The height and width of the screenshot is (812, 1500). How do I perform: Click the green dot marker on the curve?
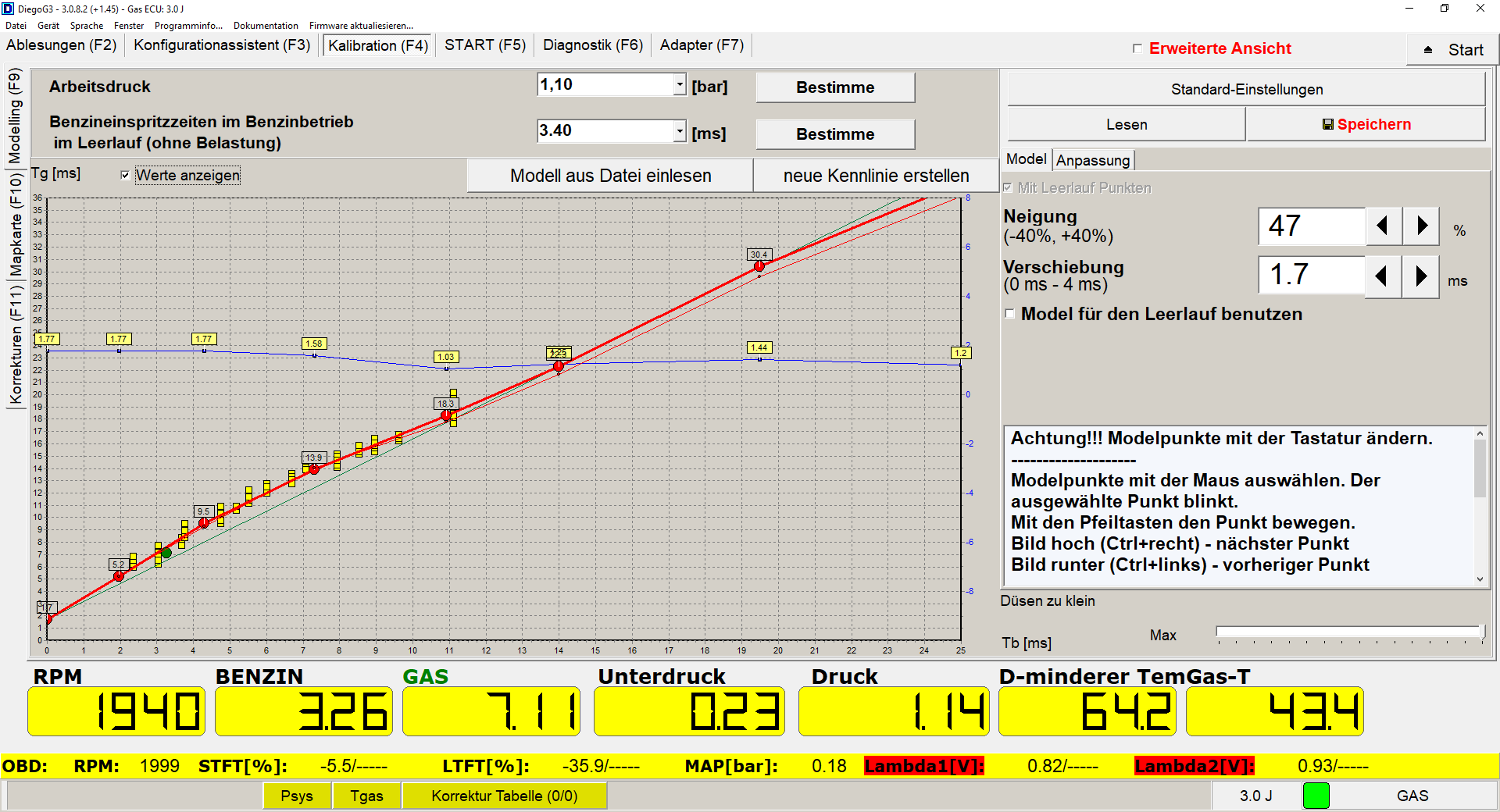coord(166,553)
